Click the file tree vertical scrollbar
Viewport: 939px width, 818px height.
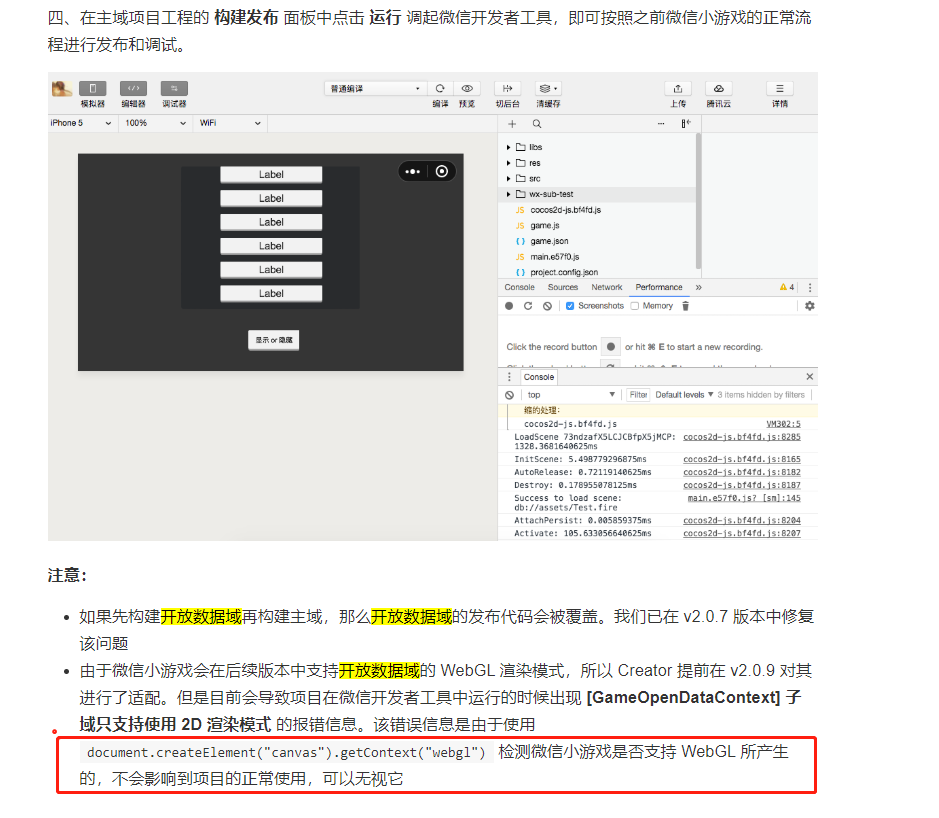[698, 201]
